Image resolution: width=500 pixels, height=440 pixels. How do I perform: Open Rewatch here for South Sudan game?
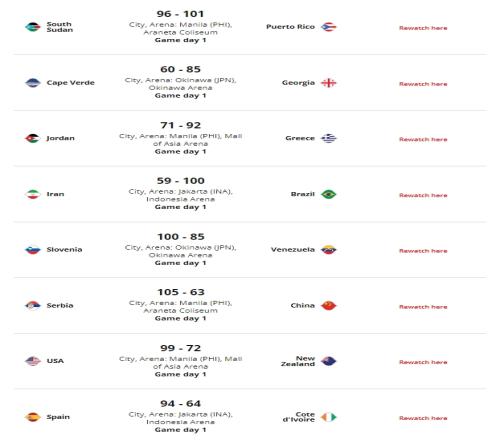click(423, 28)
